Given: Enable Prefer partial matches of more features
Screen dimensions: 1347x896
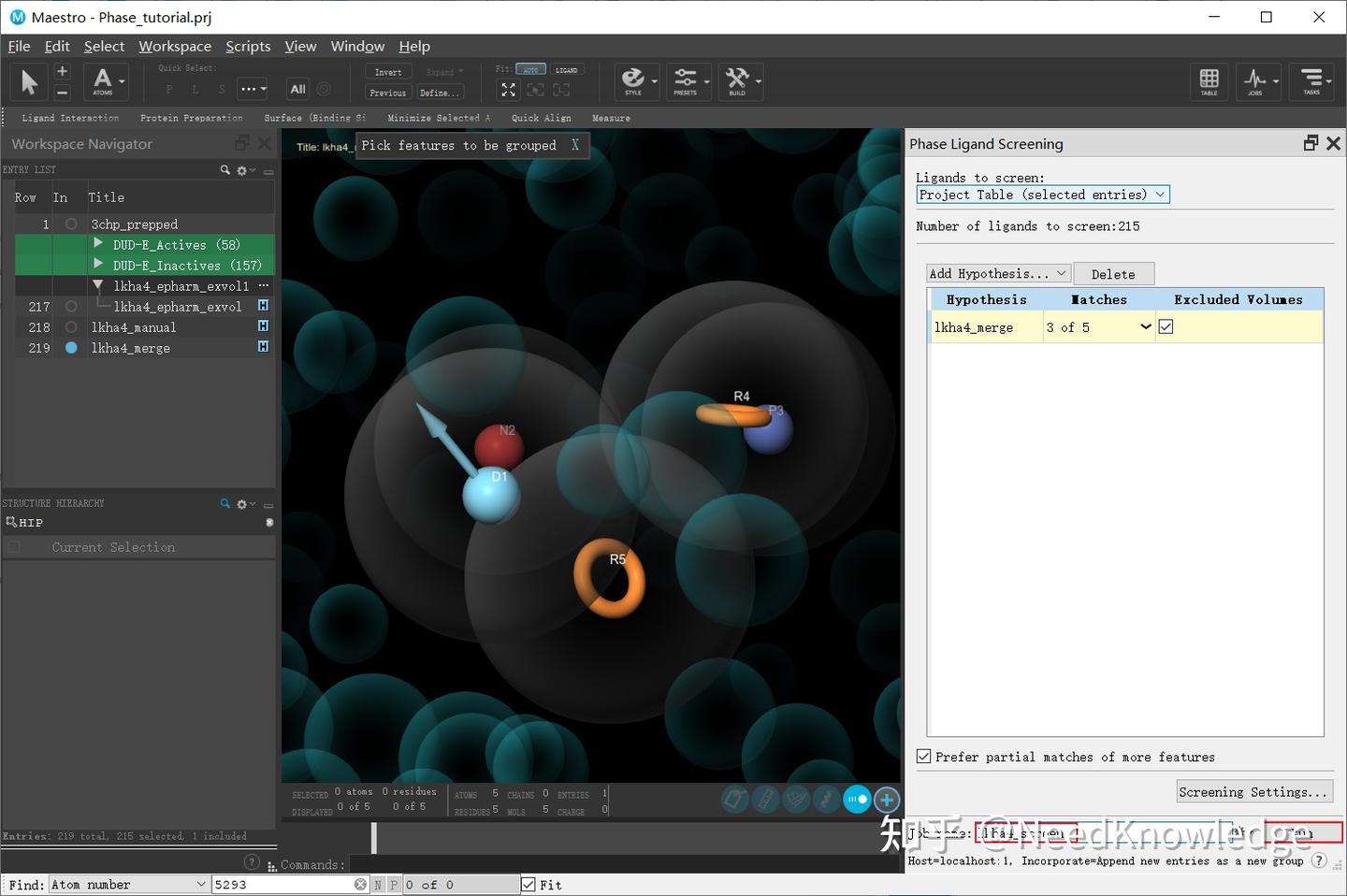Looking at the screenshot, I should tap(924, 757).
